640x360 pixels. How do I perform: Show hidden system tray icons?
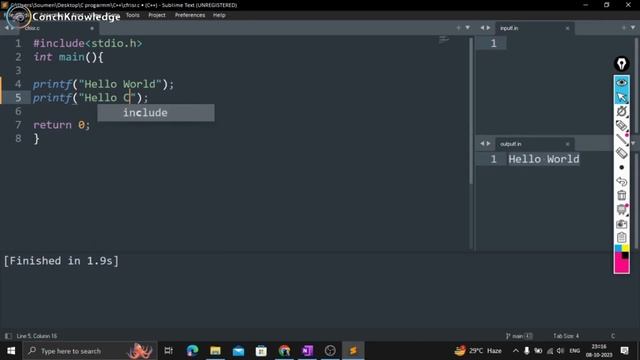(x=516, y=351)
